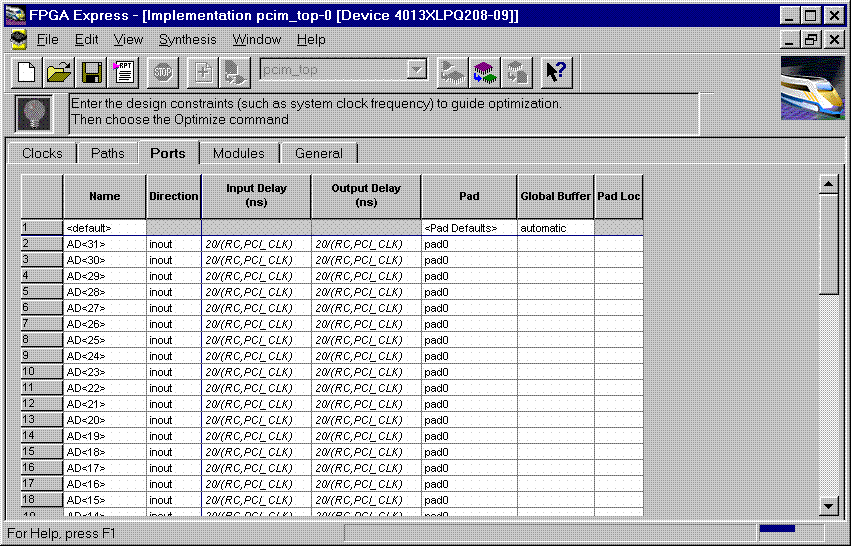Click Pad Loc cell of AD<19>

click(619, 436)
